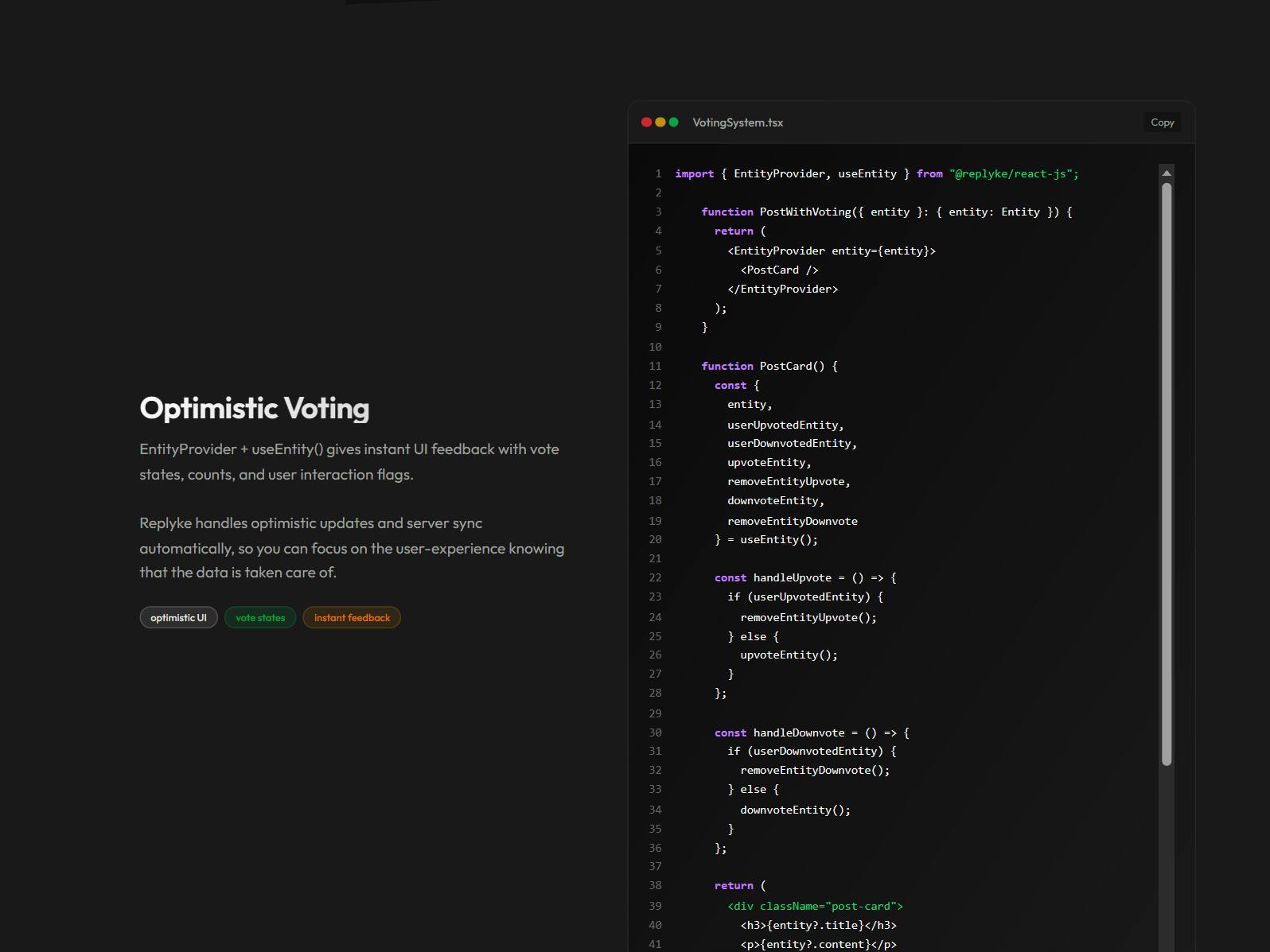Click line number 29 in gutter
The image size is (1270, 952).
[655, 713]
